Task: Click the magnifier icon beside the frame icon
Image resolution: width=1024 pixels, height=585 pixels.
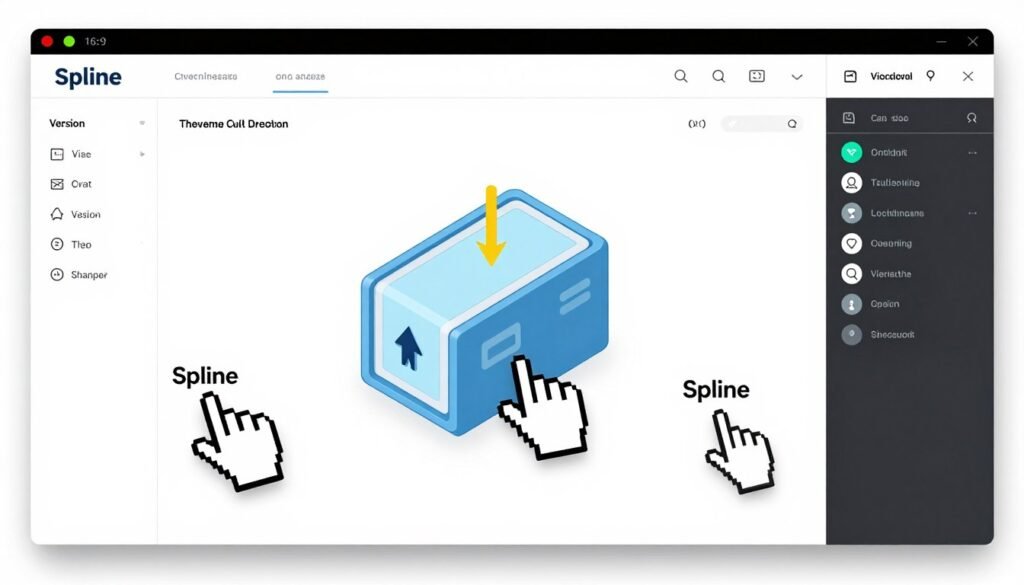Action: pyautogui.click(x=718, y=76)
